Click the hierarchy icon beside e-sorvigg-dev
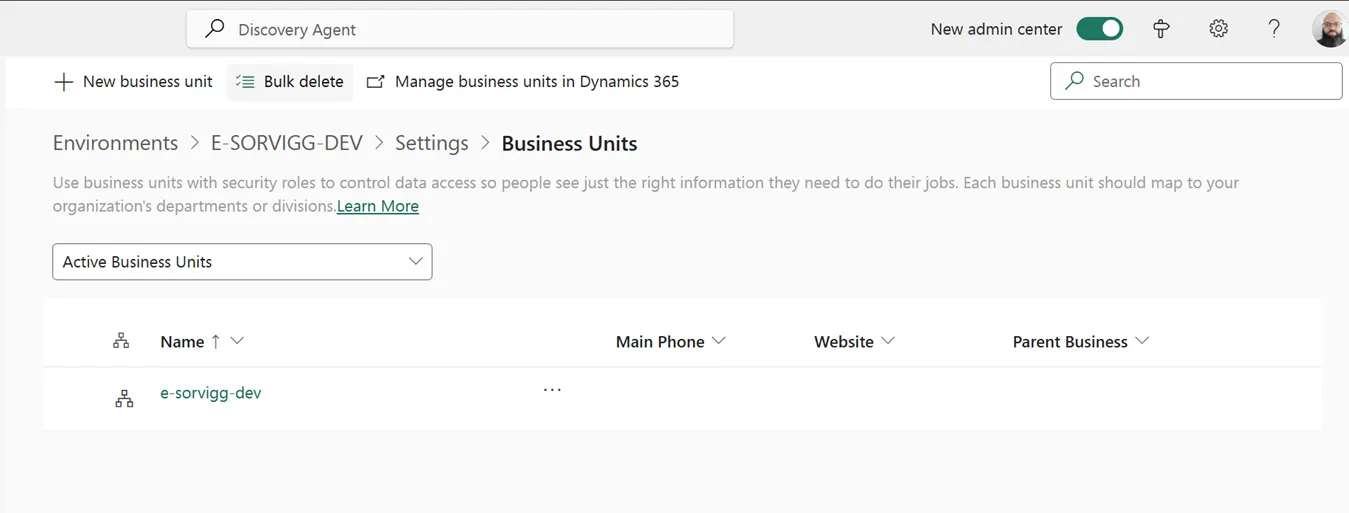 pyautogui.click(x=124, y=399)
